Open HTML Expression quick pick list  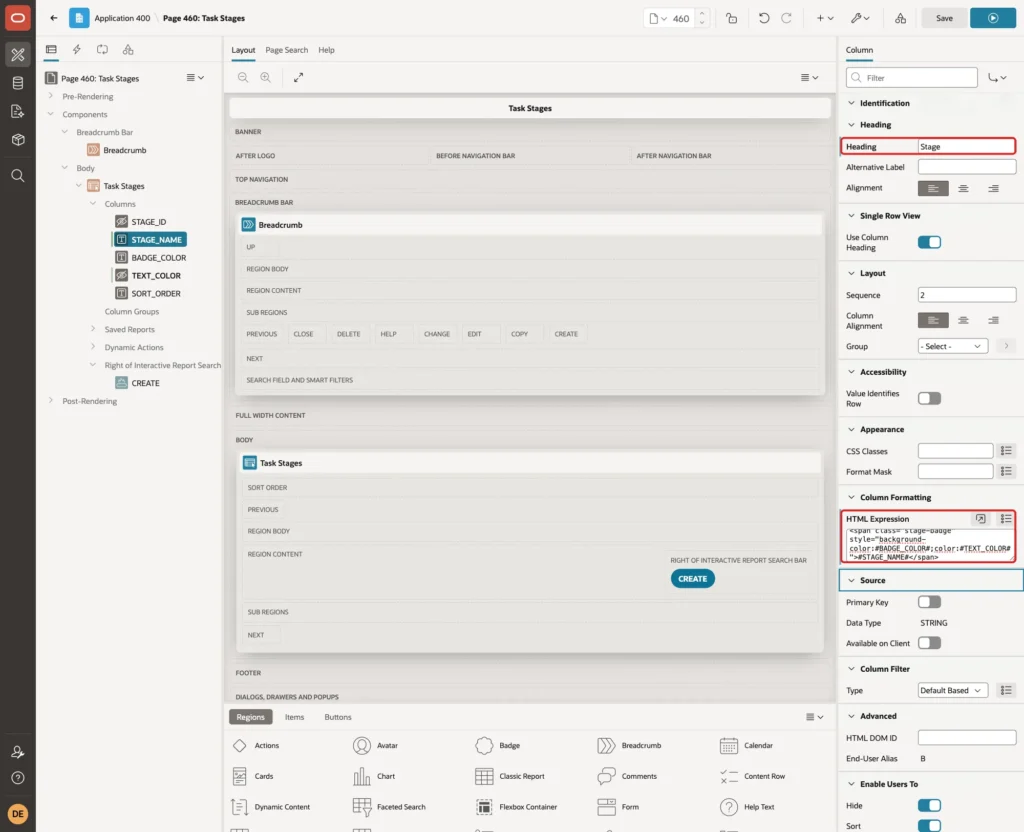[1006, 519]
